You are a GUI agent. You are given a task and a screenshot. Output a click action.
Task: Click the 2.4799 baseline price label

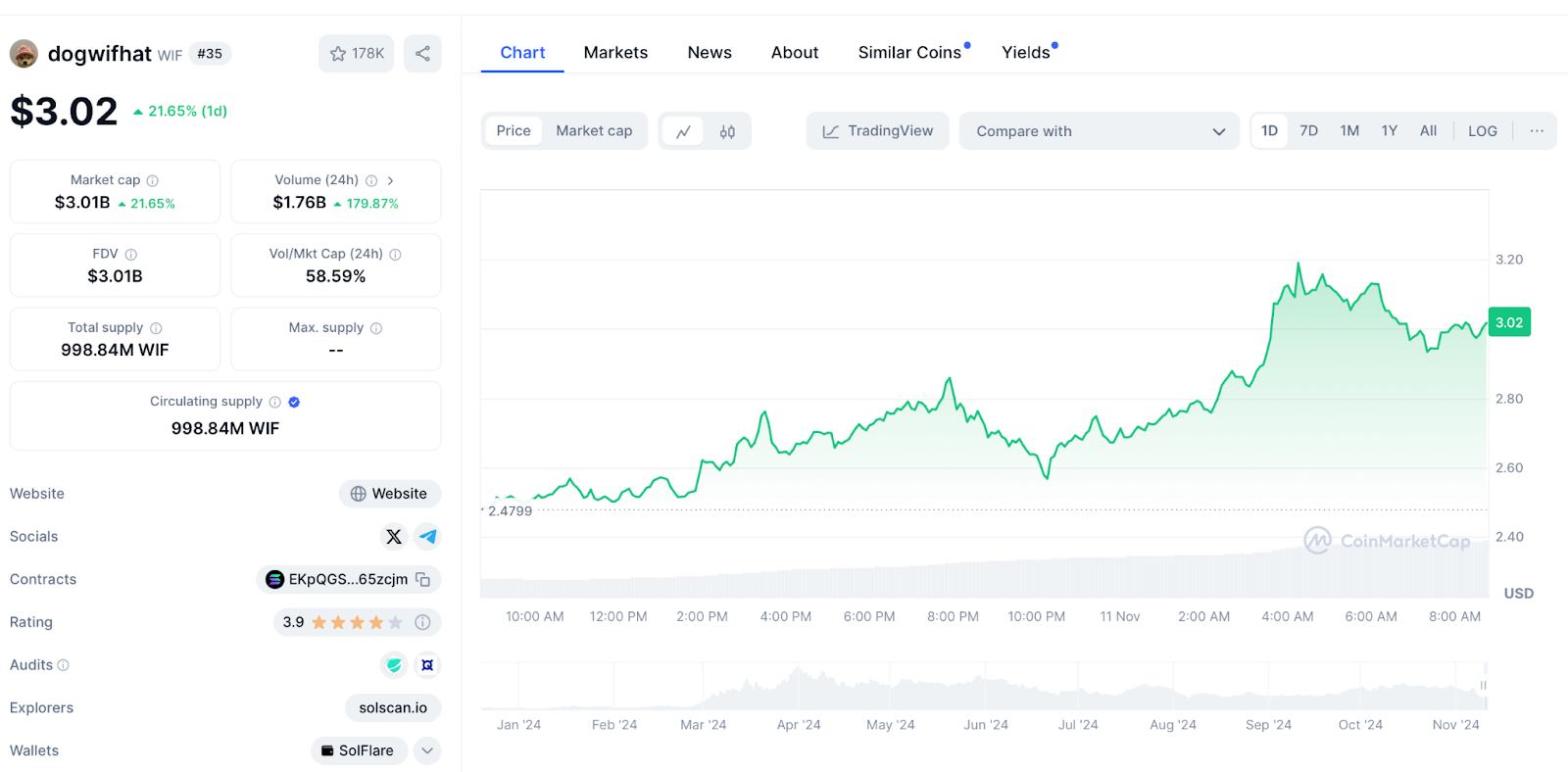(510, 511)
